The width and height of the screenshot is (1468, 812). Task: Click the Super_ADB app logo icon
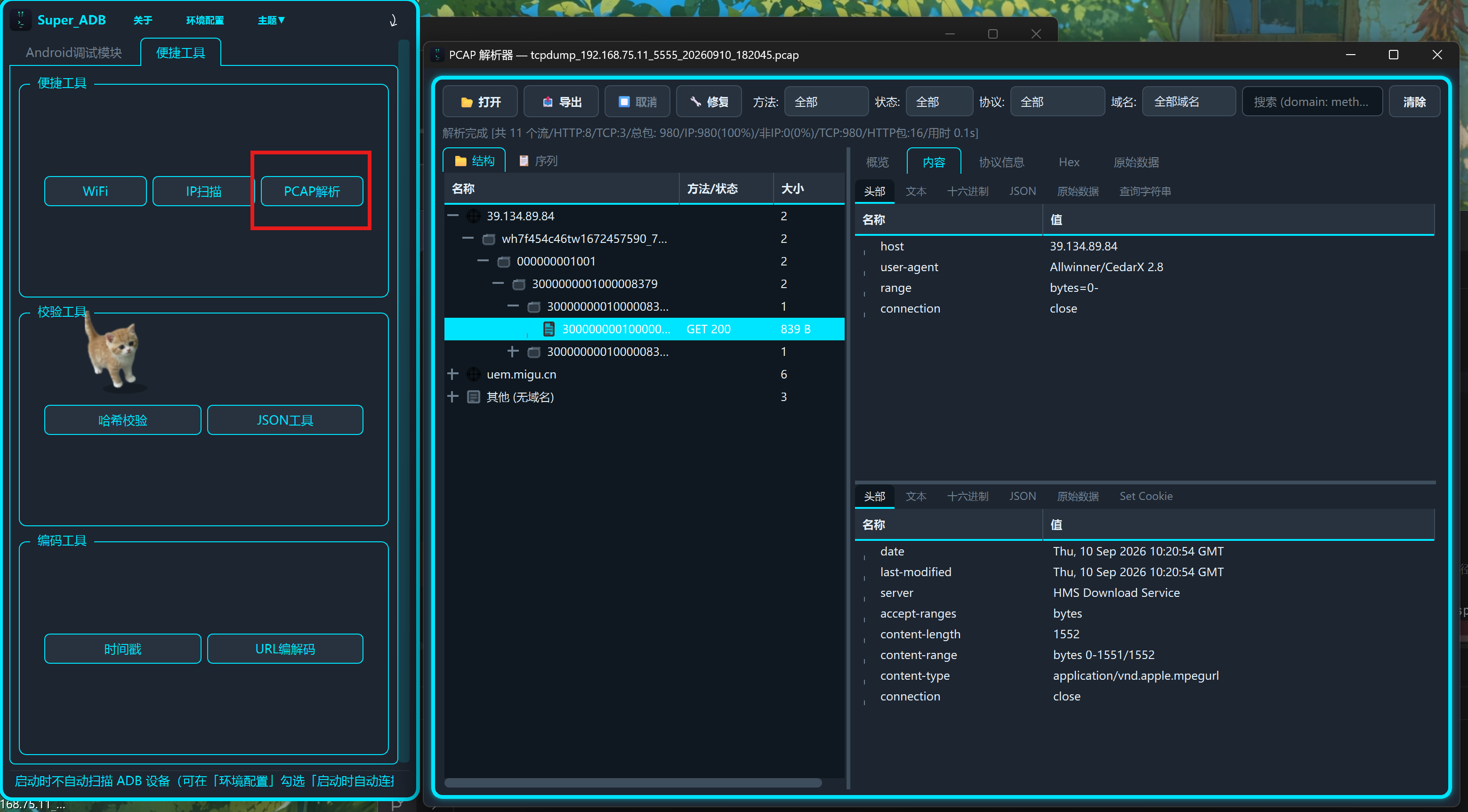(21, 20)
